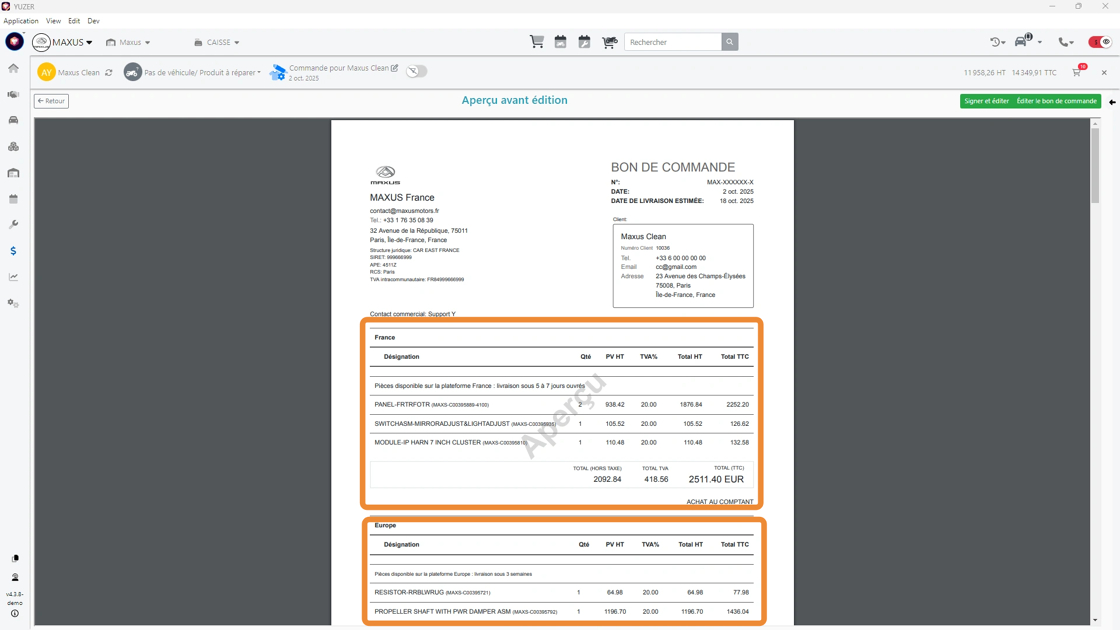Toggle the switch next to the order title

(x=416, y=71)
